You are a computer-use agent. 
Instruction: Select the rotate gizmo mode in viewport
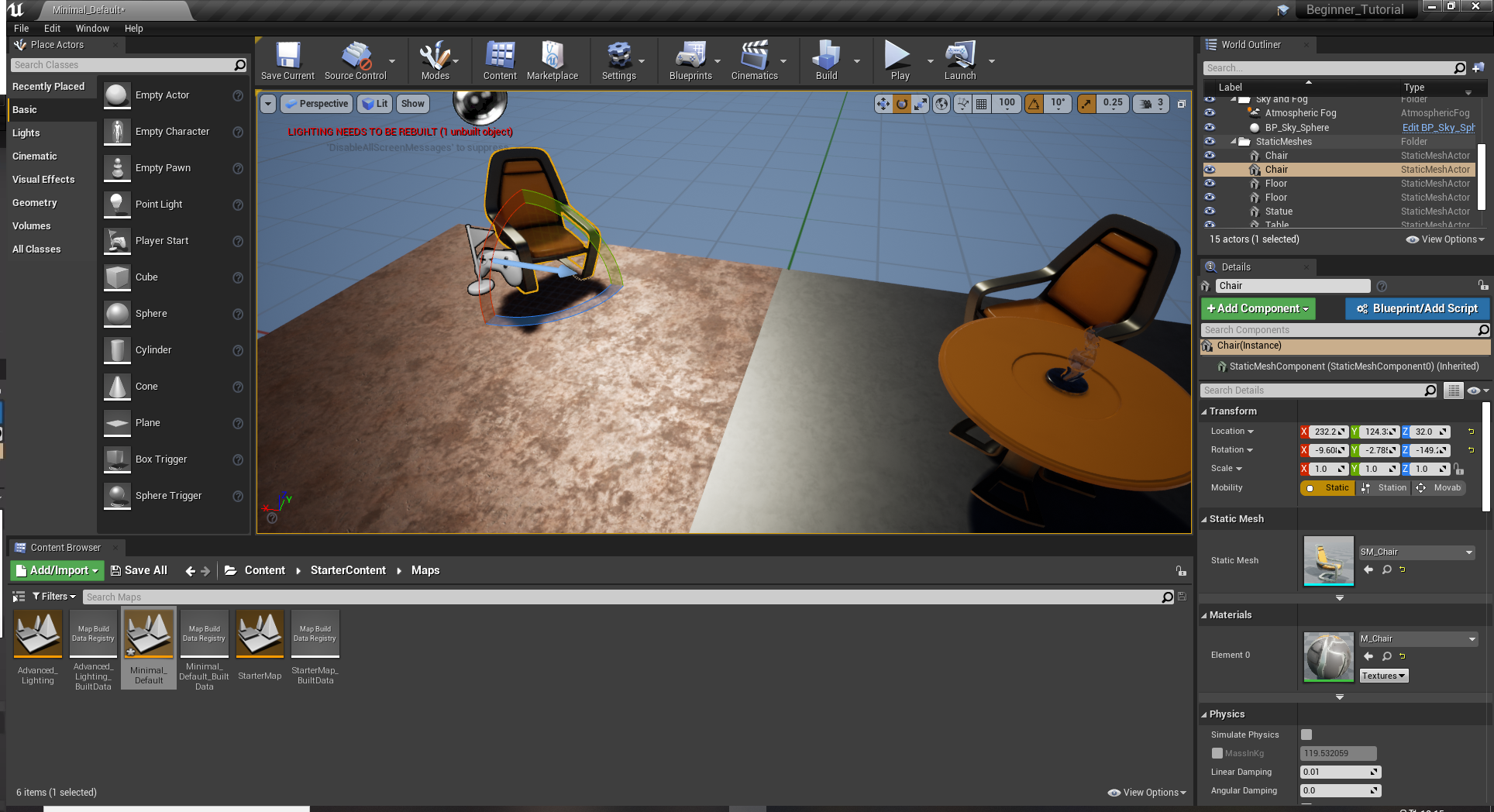pos(902,104)
